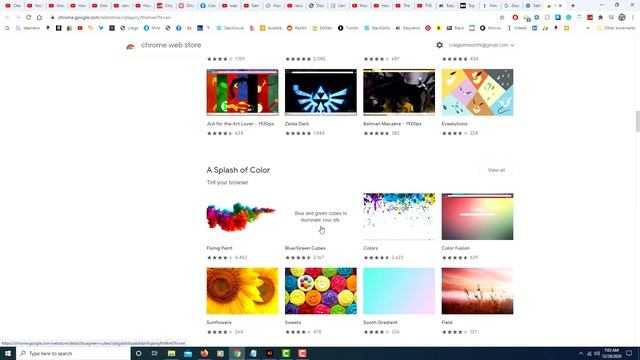Screen dimensions: 640x360
Task: Open the Reddit bookmark
Action: pyautogui.click(x=297, y=28)
